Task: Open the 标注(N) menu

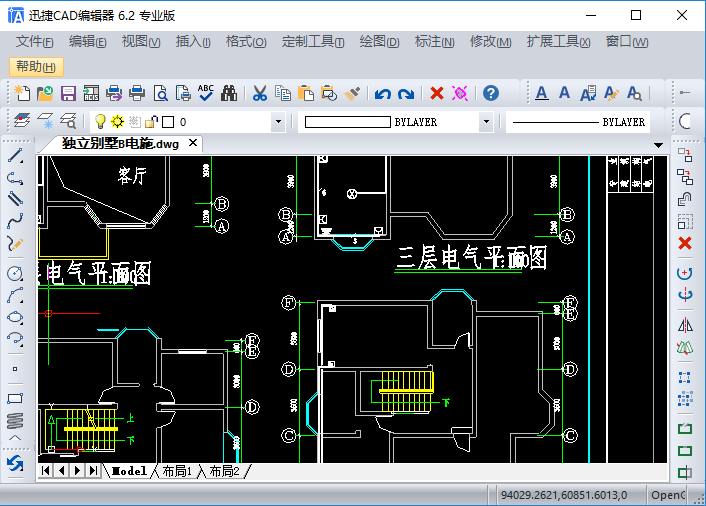Action: coord(434,42)
